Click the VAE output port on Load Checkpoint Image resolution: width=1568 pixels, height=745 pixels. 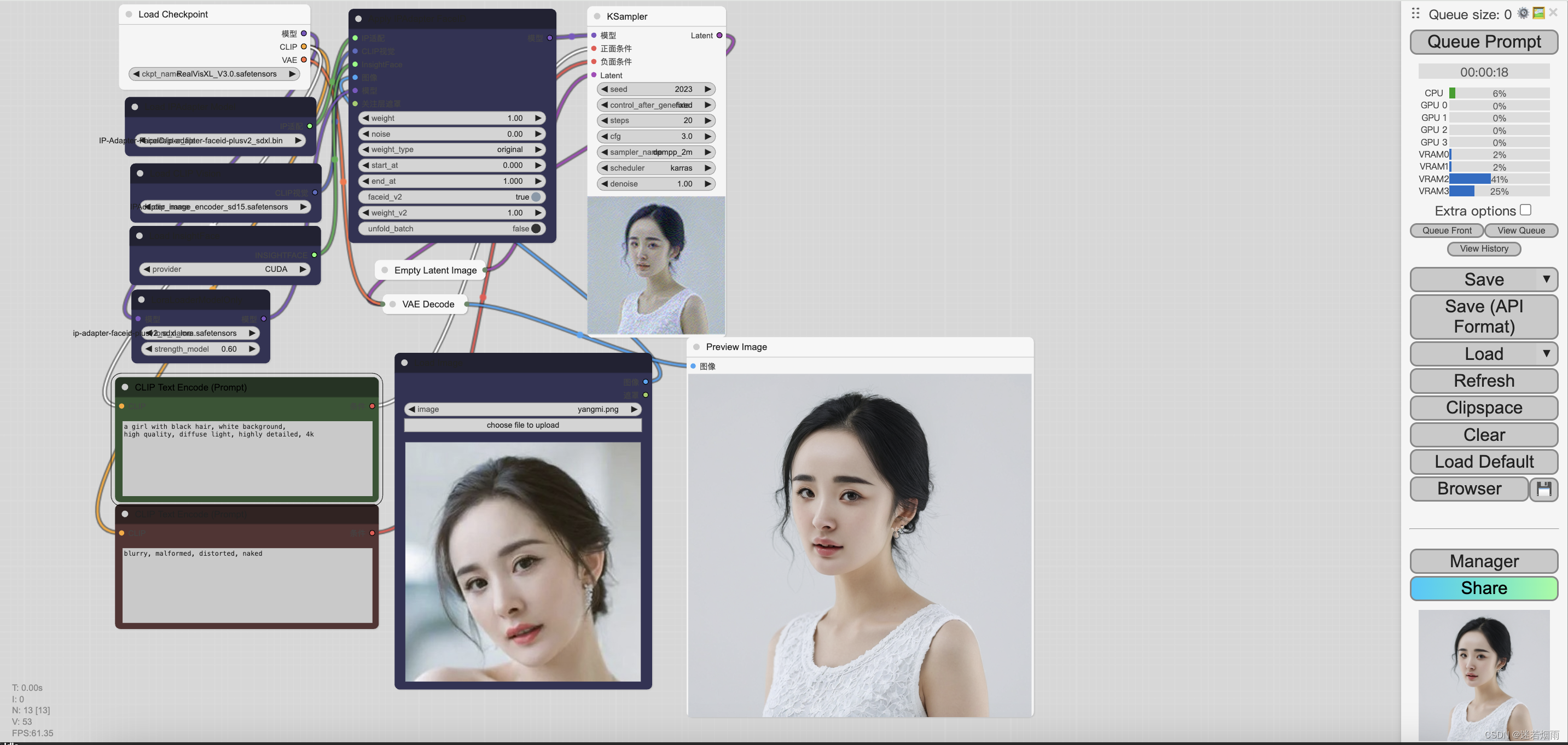[x=304, y=60]
